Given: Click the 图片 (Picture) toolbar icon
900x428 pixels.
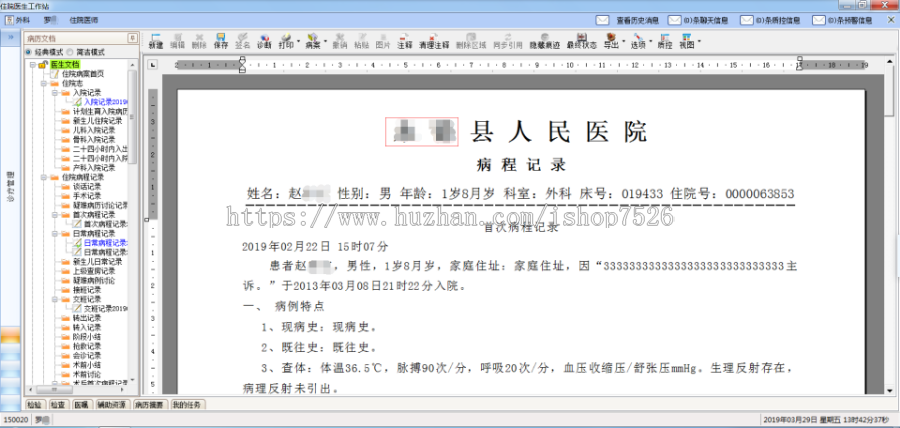Looking at the screenshot, I should click(383, 41).
